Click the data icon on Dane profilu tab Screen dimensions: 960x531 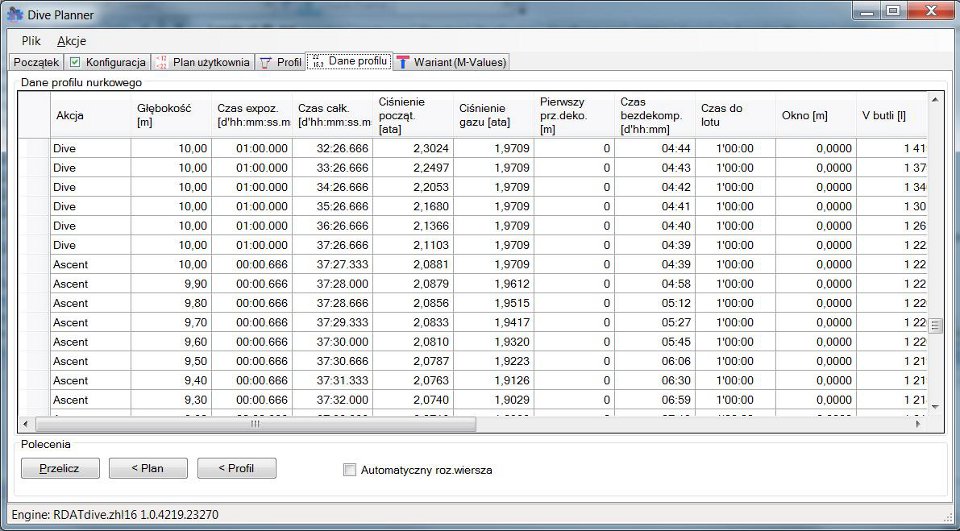316,61
